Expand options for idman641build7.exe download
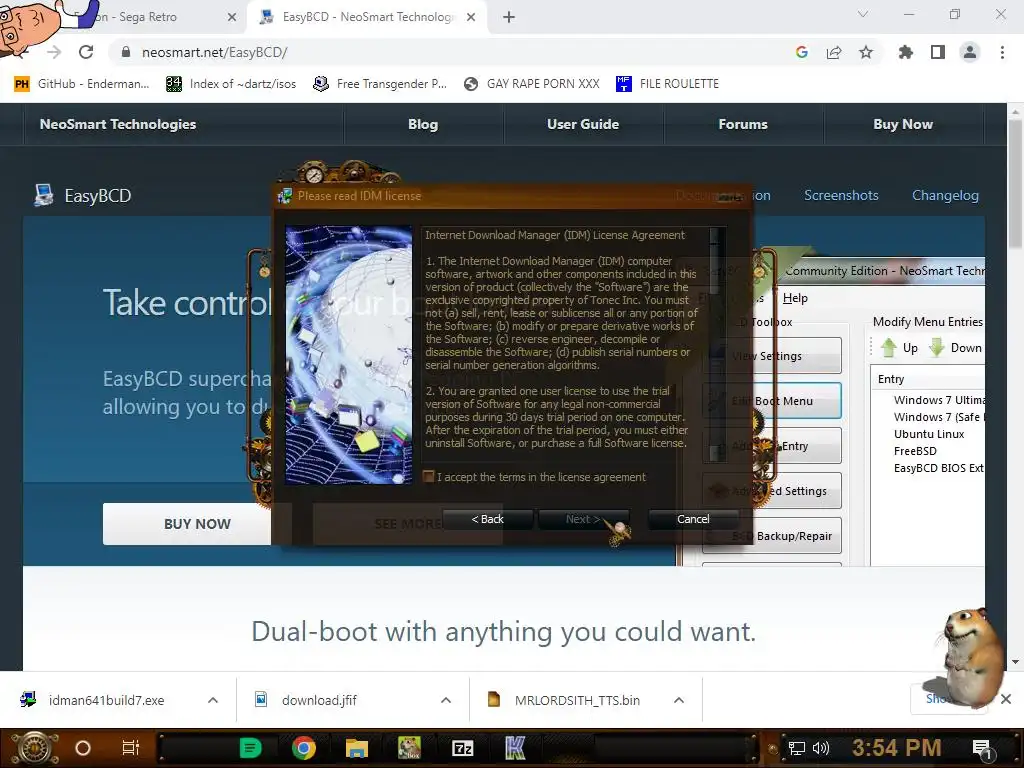Image resolution: width=1024 pixels, height=768 pixels. point(213,700)
